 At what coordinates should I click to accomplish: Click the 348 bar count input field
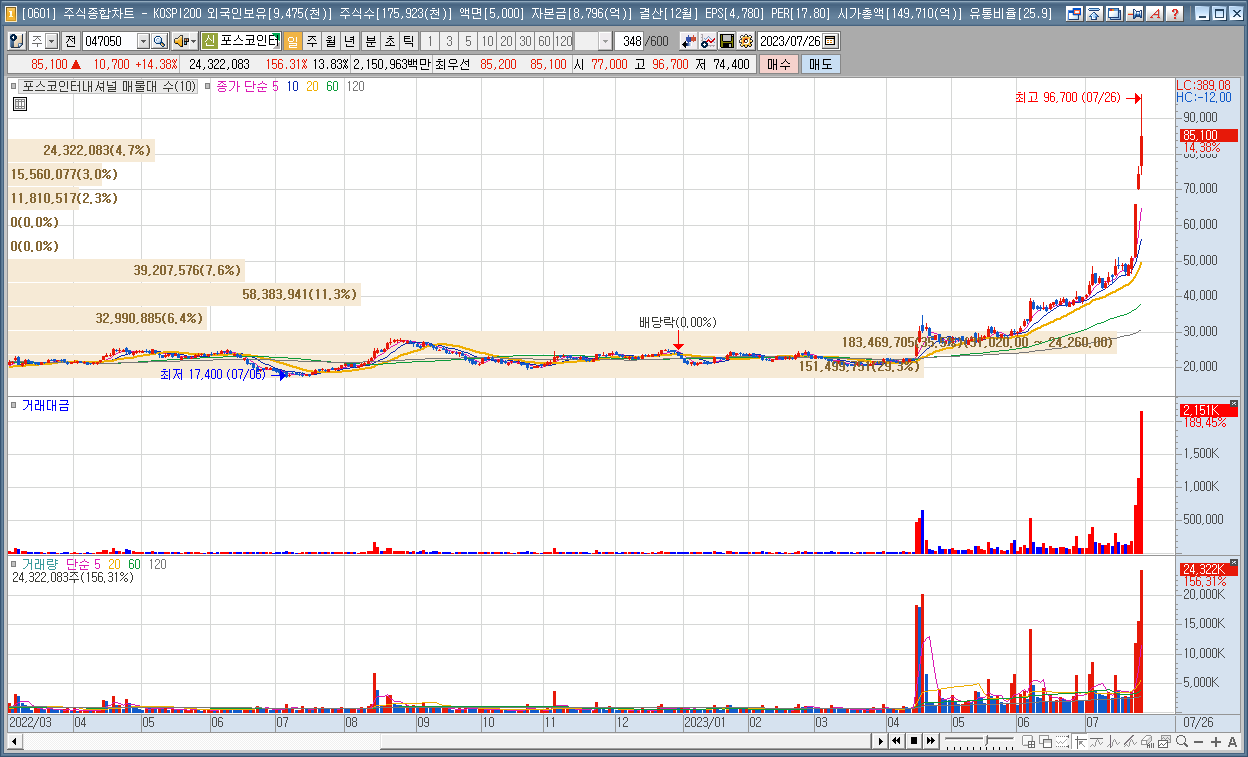[631, 41]
